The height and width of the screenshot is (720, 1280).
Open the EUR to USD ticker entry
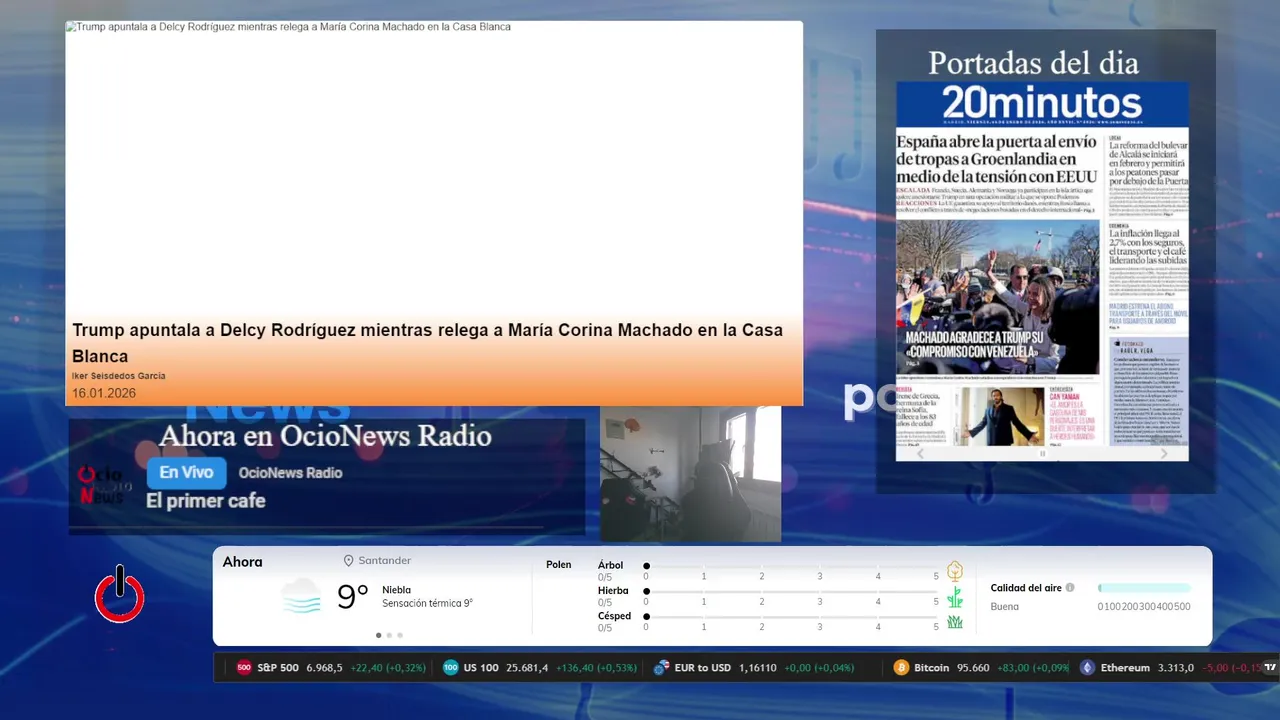pyautogui.click(x=754, y=668)
